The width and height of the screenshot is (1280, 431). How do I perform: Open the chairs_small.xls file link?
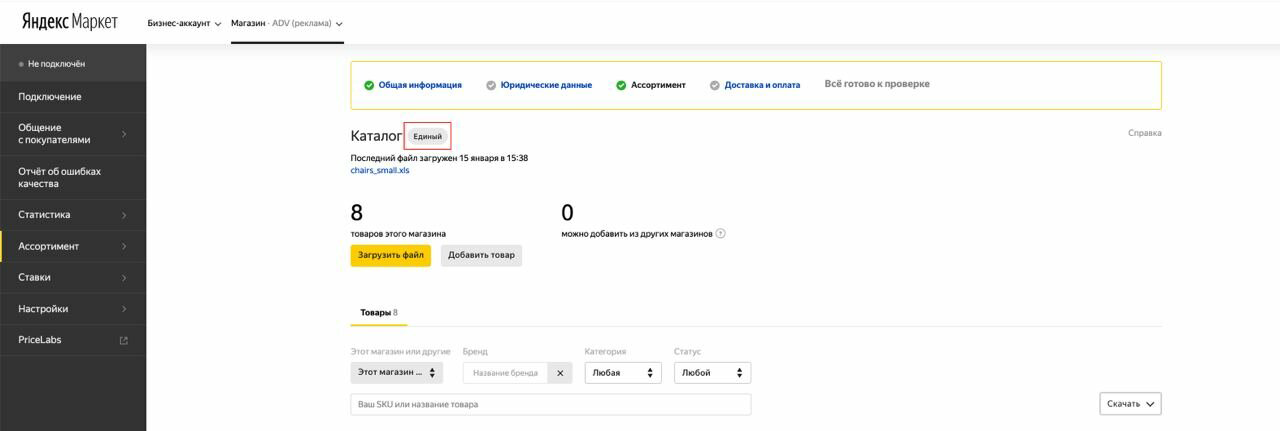click(380, 170)
